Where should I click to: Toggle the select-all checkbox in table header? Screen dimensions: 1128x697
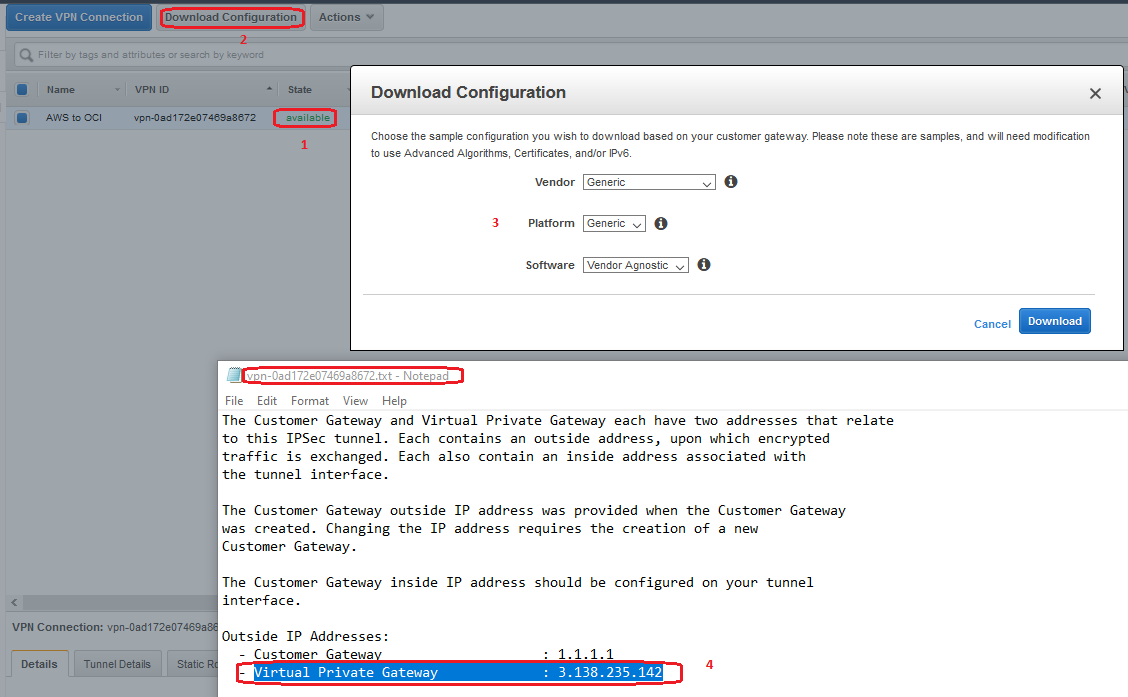pos(22,90)
